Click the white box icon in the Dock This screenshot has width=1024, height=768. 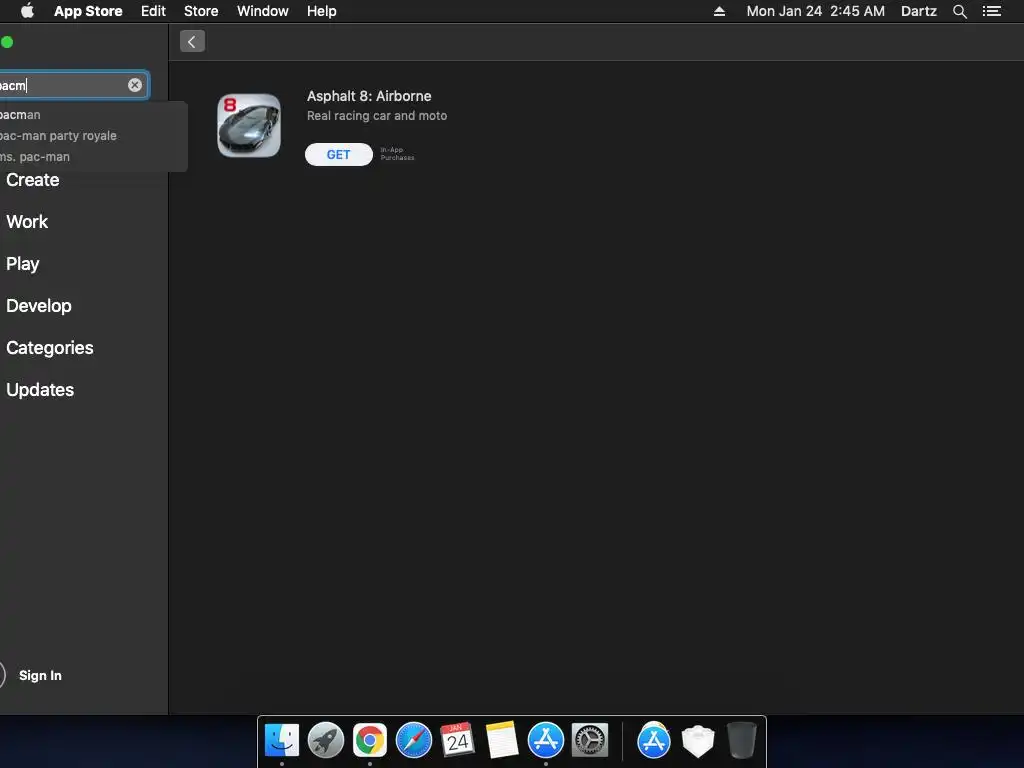click(697, 742)
